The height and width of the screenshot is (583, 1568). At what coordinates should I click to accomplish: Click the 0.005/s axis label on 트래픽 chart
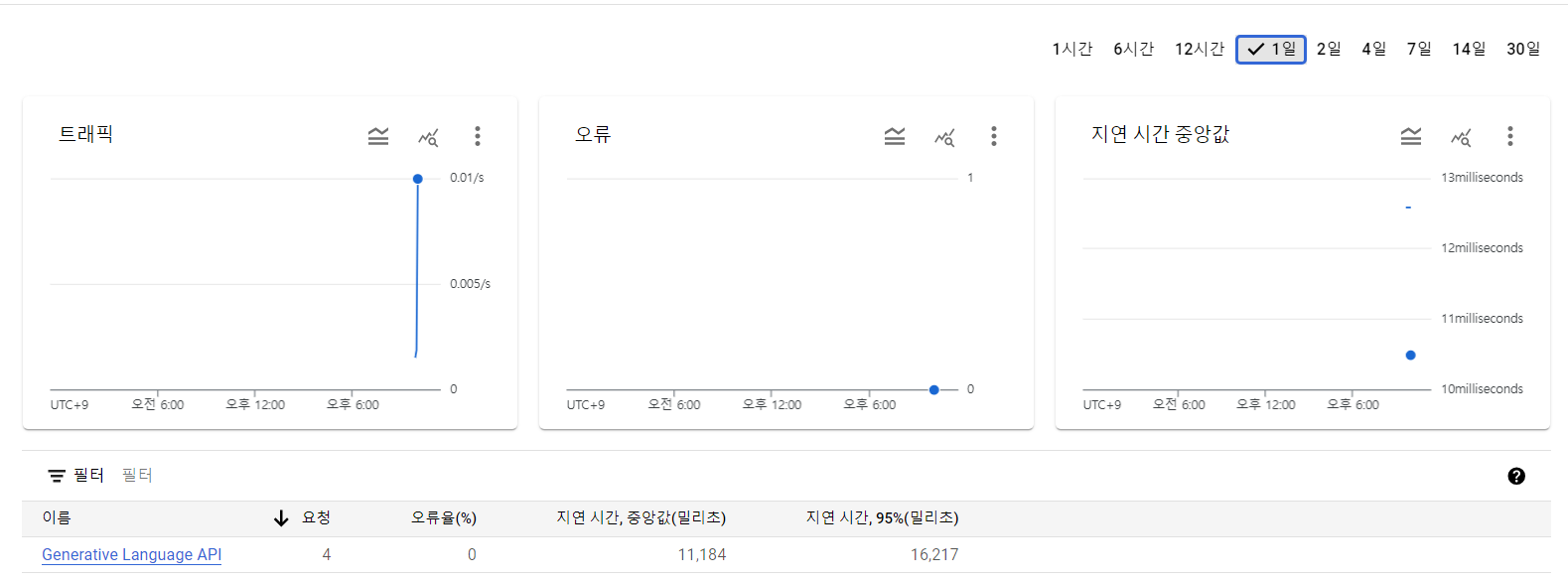pos(470,284)
